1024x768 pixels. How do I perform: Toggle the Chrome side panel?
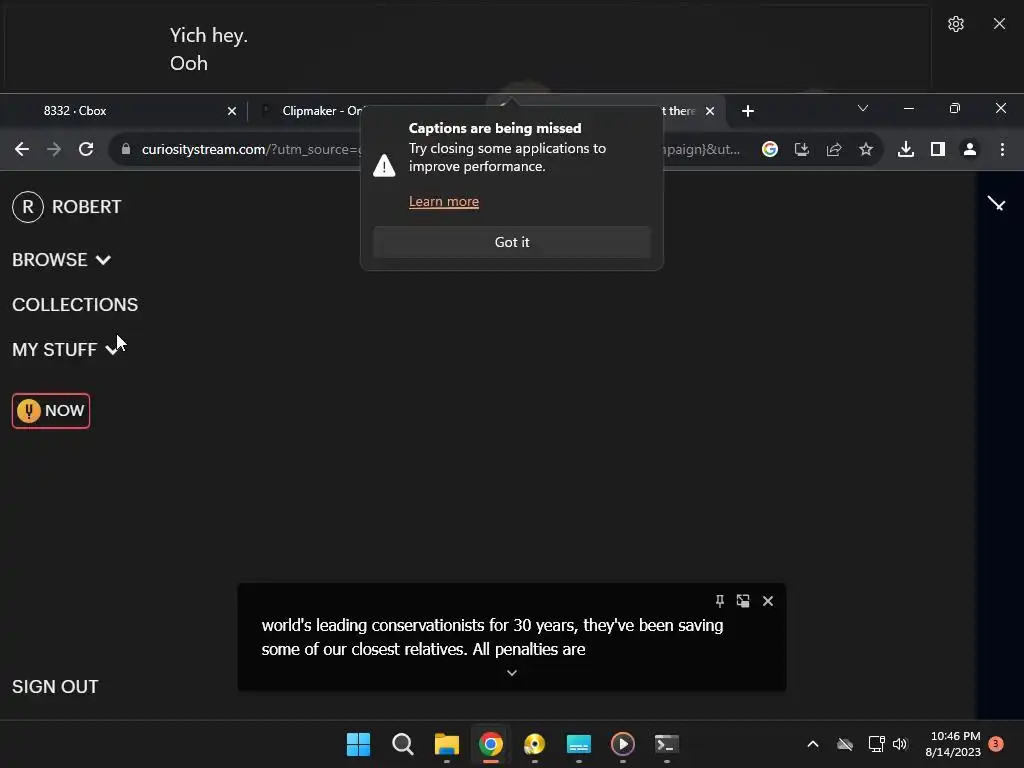click(938, 150)
